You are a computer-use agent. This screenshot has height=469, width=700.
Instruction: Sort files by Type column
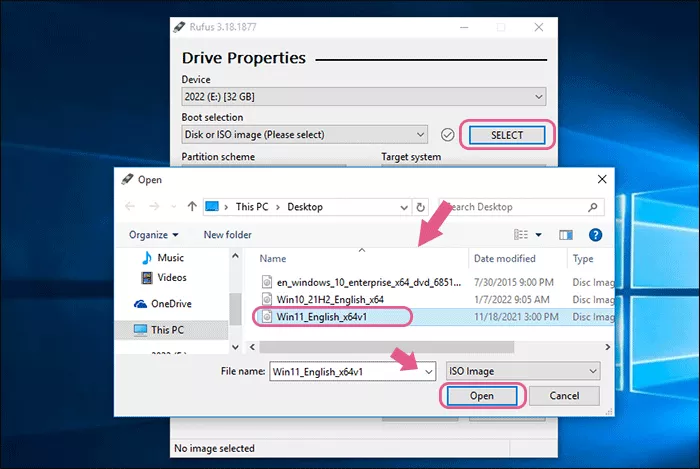click(583, 259)
